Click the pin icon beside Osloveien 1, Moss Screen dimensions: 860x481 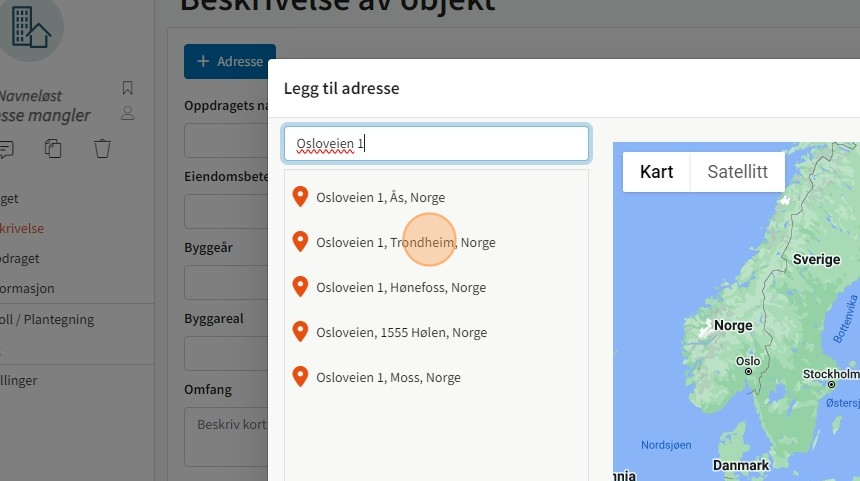pos(300,377)
